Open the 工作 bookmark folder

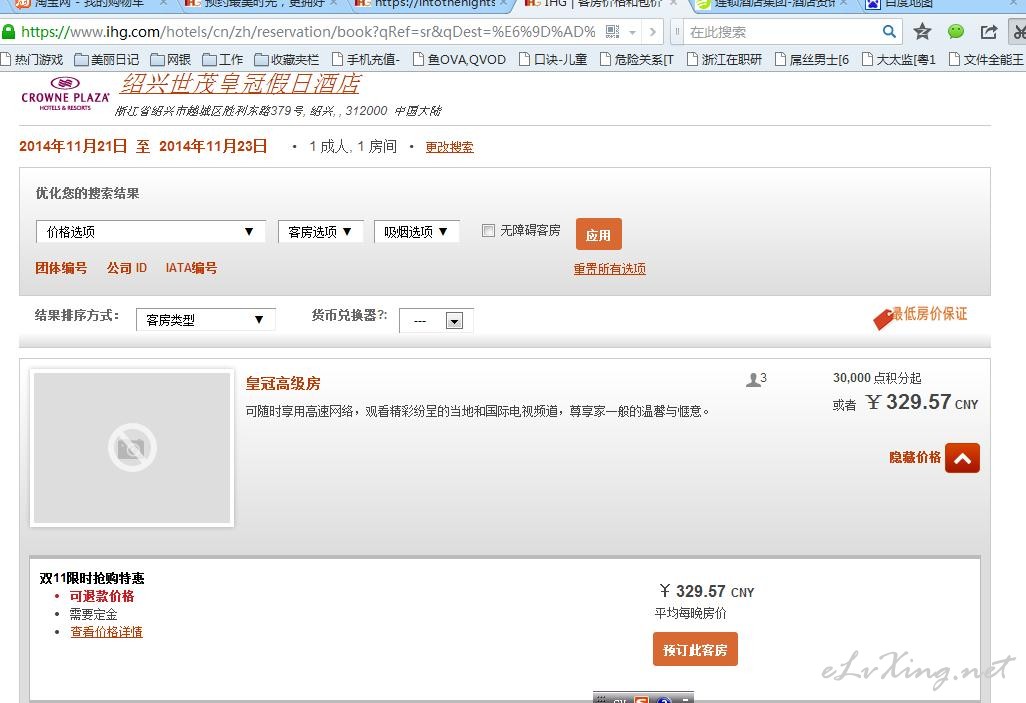click(x=222, y=60)
